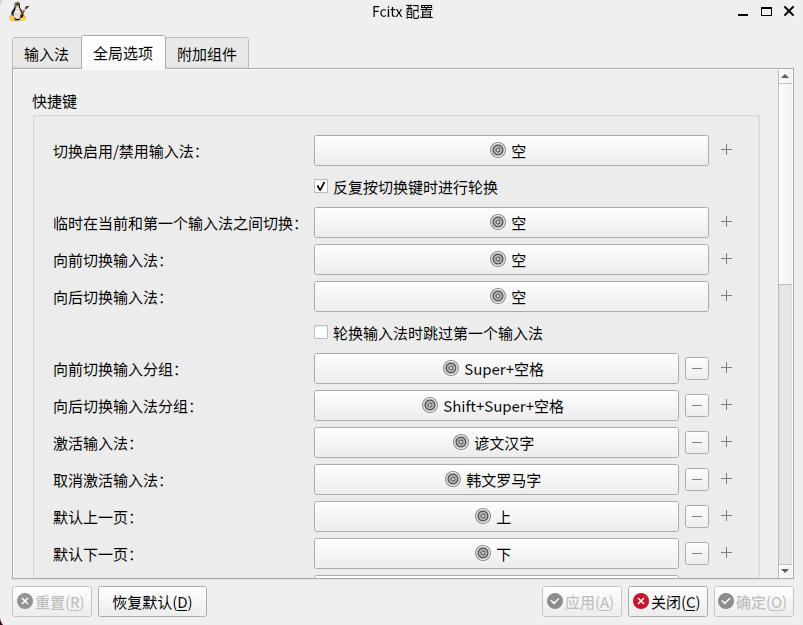Viewport: 803px width, 625px height.
Task: Remove shortcut for 默认上一页
Action: coord(697,516)
